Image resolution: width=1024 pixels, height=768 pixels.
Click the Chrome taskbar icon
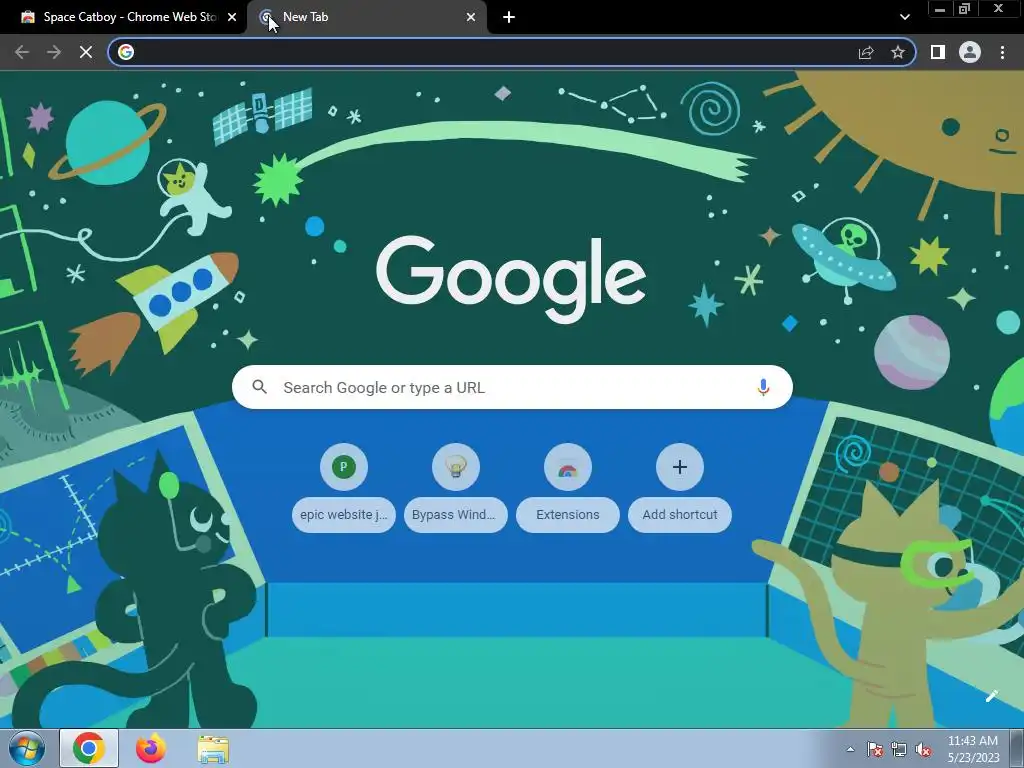coord(89,748)
